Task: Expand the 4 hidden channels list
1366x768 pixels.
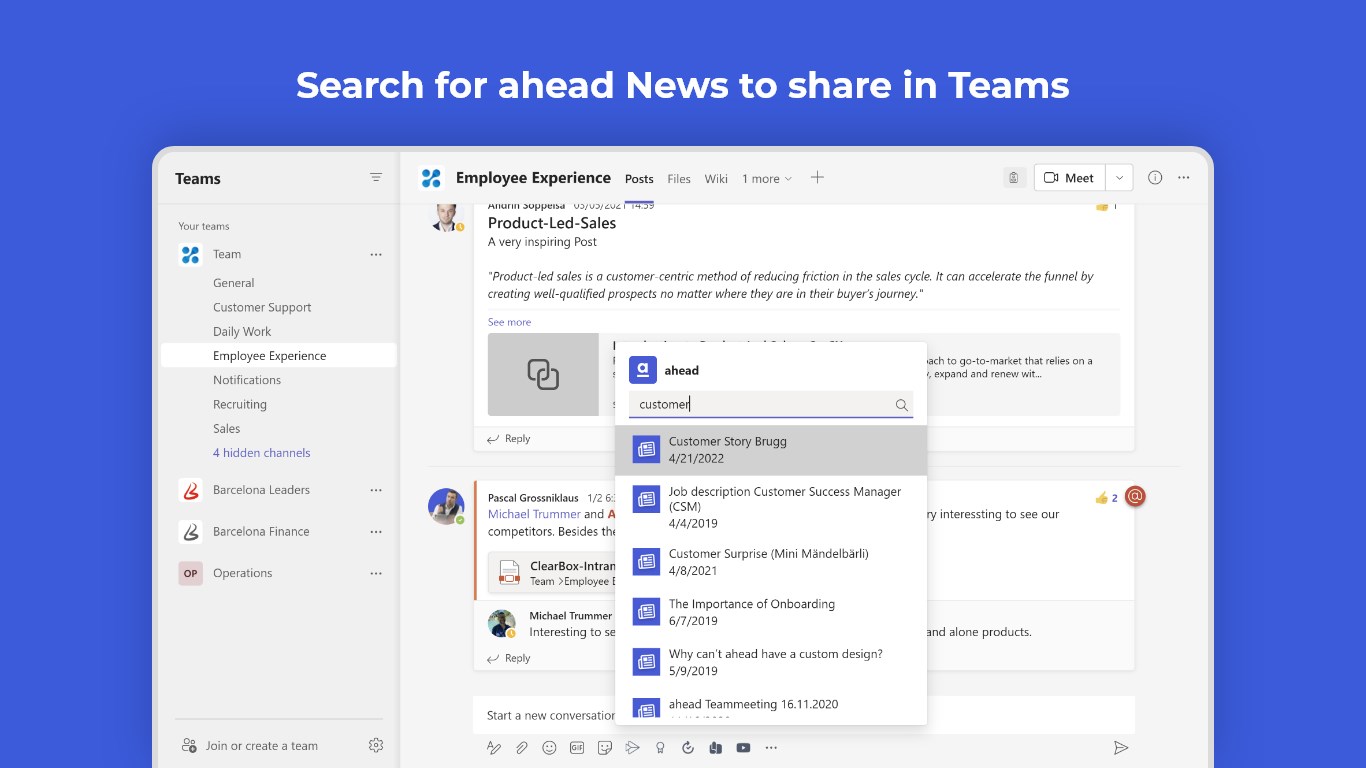Action: [x=262, y=453]
